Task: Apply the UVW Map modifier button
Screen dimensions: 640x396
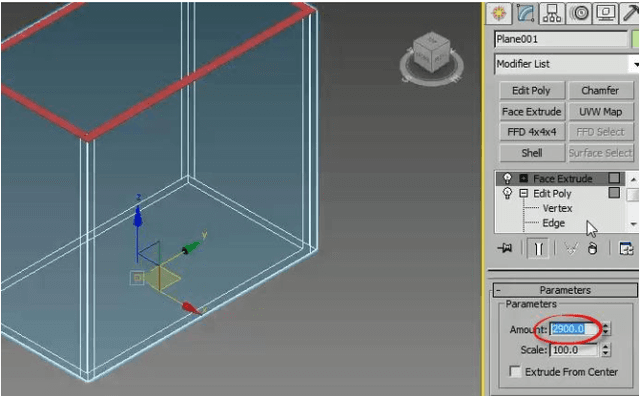Action: (x=600, y=111)
